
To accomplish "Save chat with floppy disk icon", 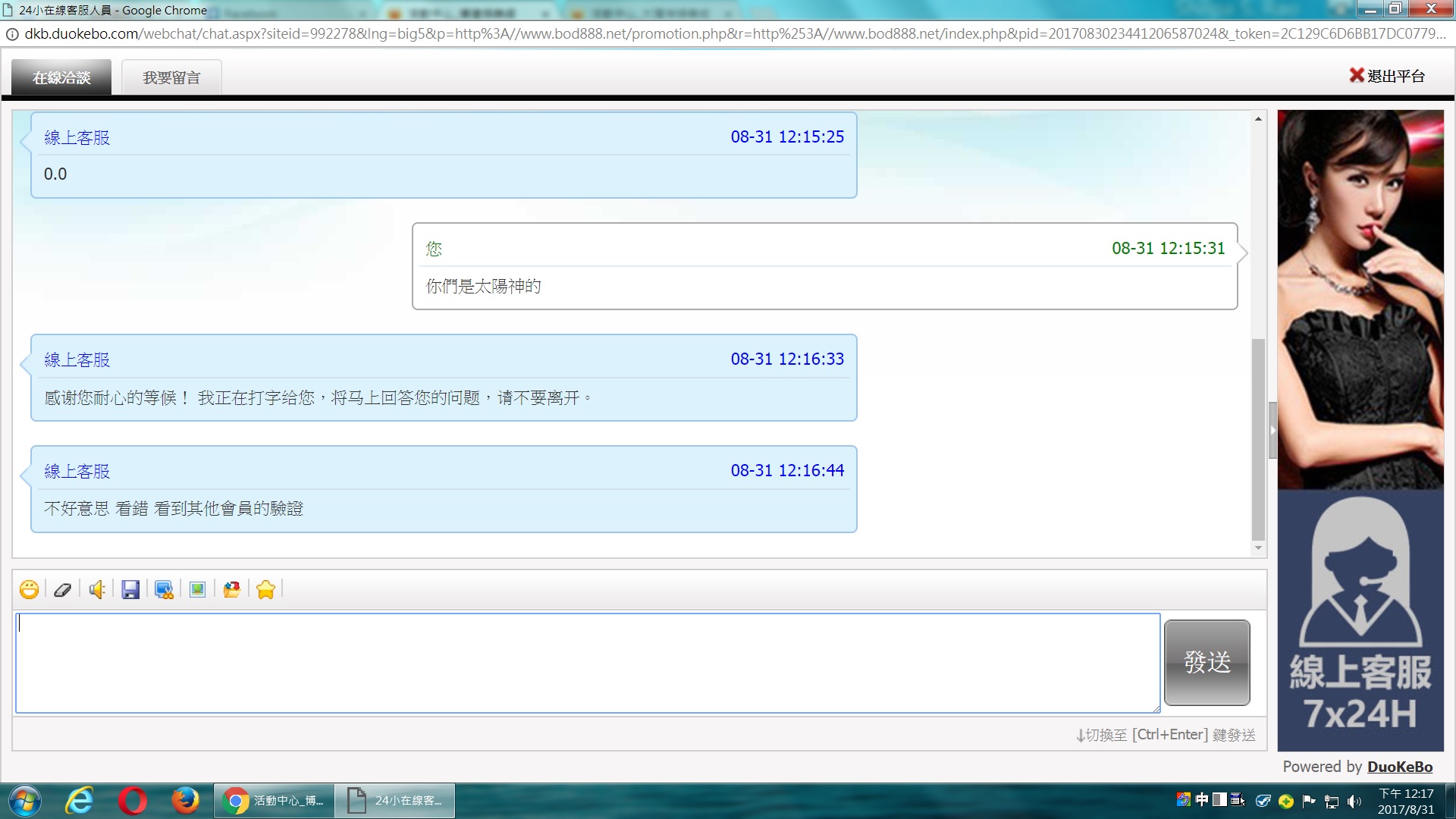I will (x=130, y=589).
